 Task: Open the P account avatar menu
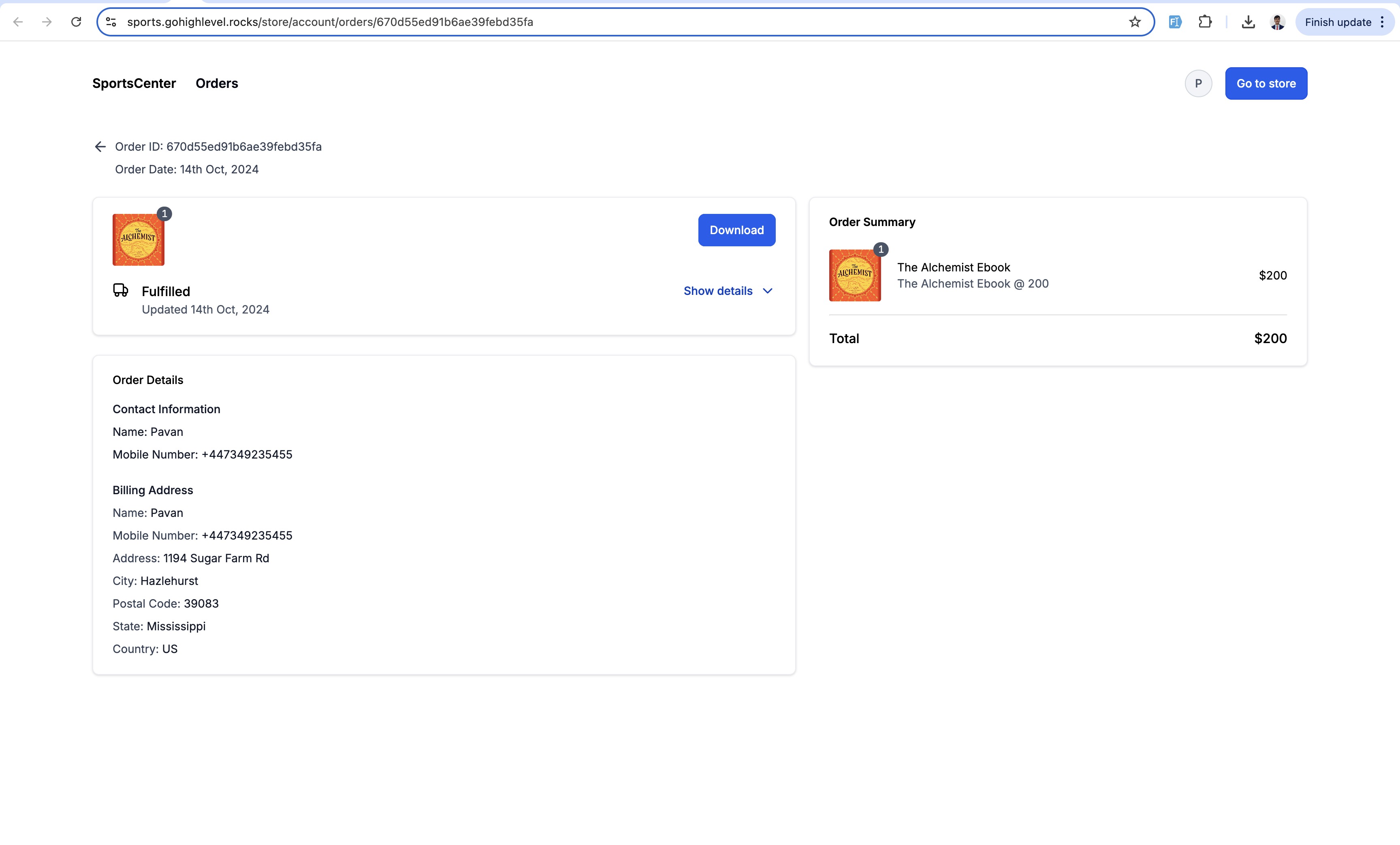click(1198, 83)
